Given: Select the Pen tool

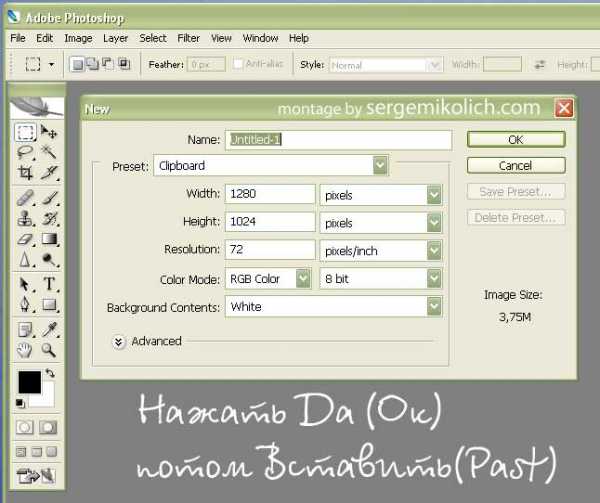Looking at the screenshot, I should [x=25, y=304].
